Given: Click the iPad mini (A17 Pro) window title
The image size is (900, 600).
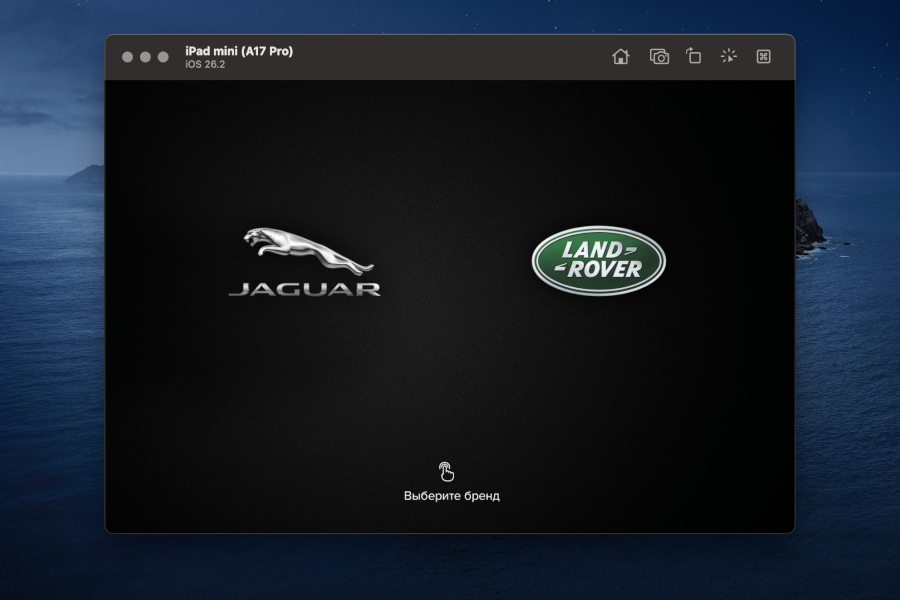Looking at the screenshot, I should (237, 50).
